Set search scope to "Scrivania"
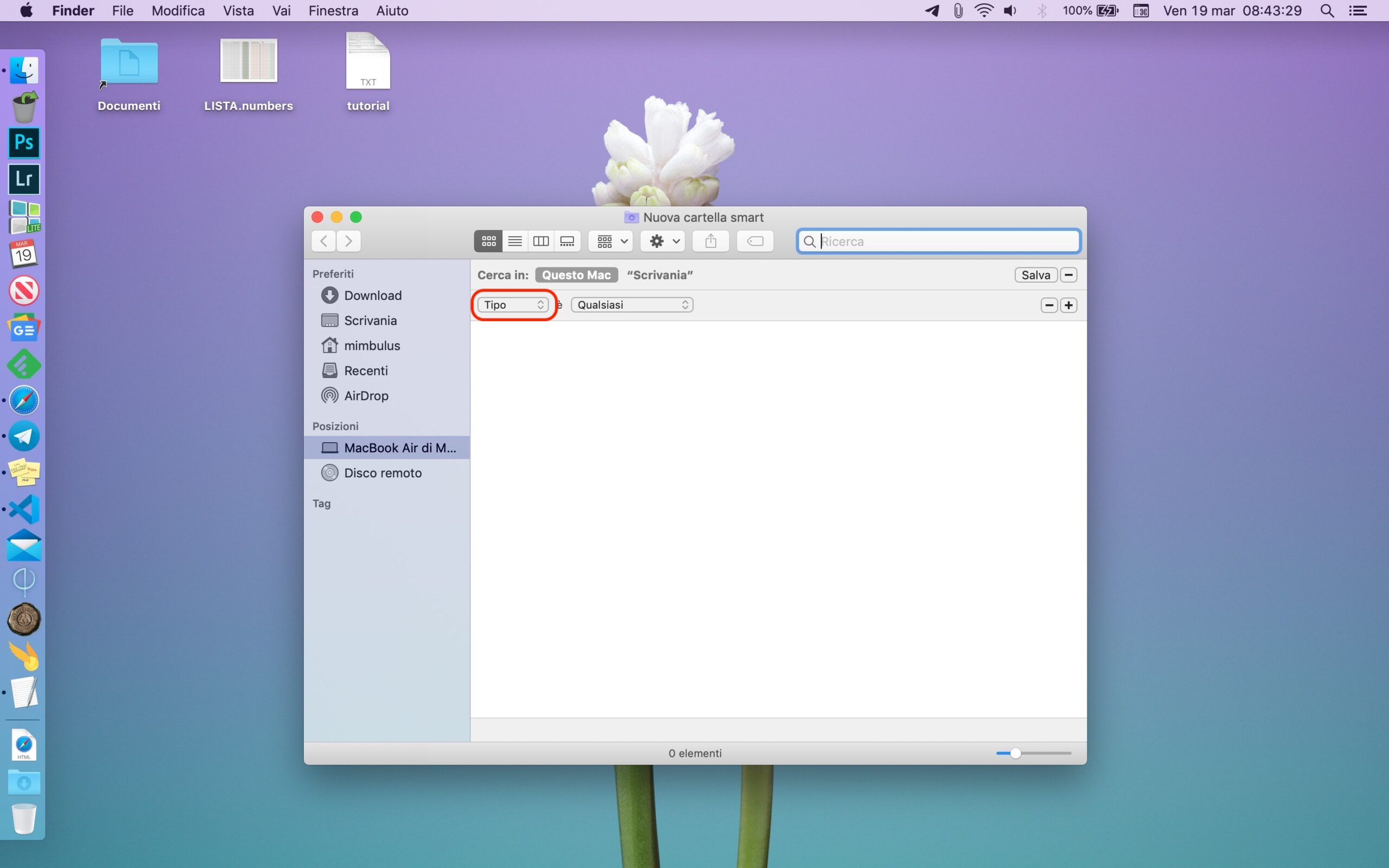The image size is (1389, 868). [x=659, y=275]
